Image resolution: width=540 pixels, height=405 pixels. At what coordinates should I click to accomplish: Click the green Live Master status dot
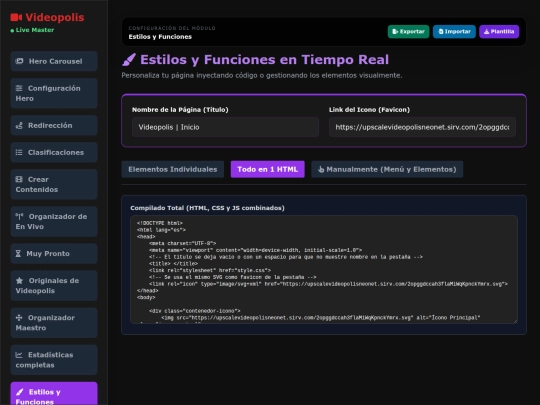[x=12, y=30]
